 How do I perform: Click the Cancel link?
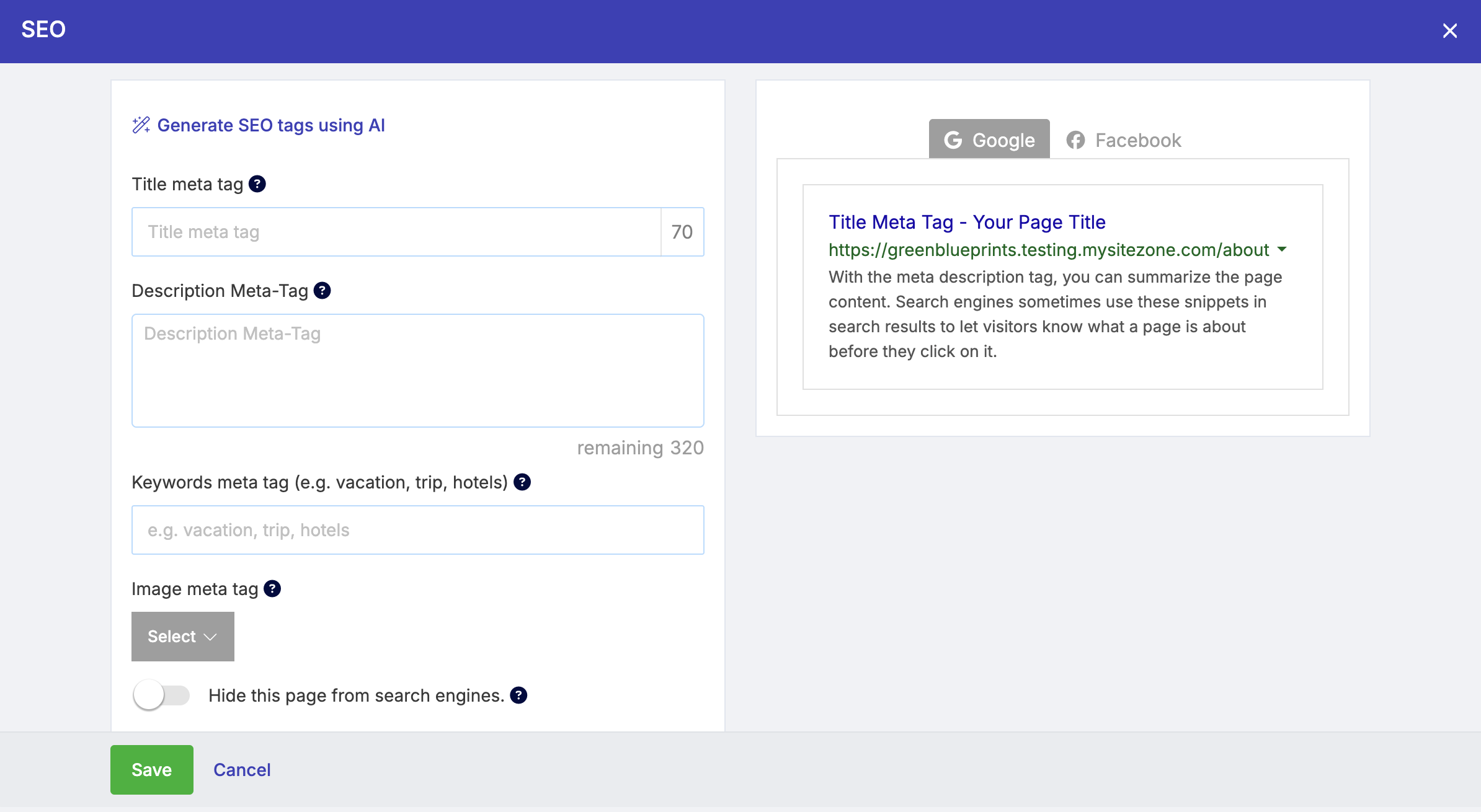coord(242,770)
